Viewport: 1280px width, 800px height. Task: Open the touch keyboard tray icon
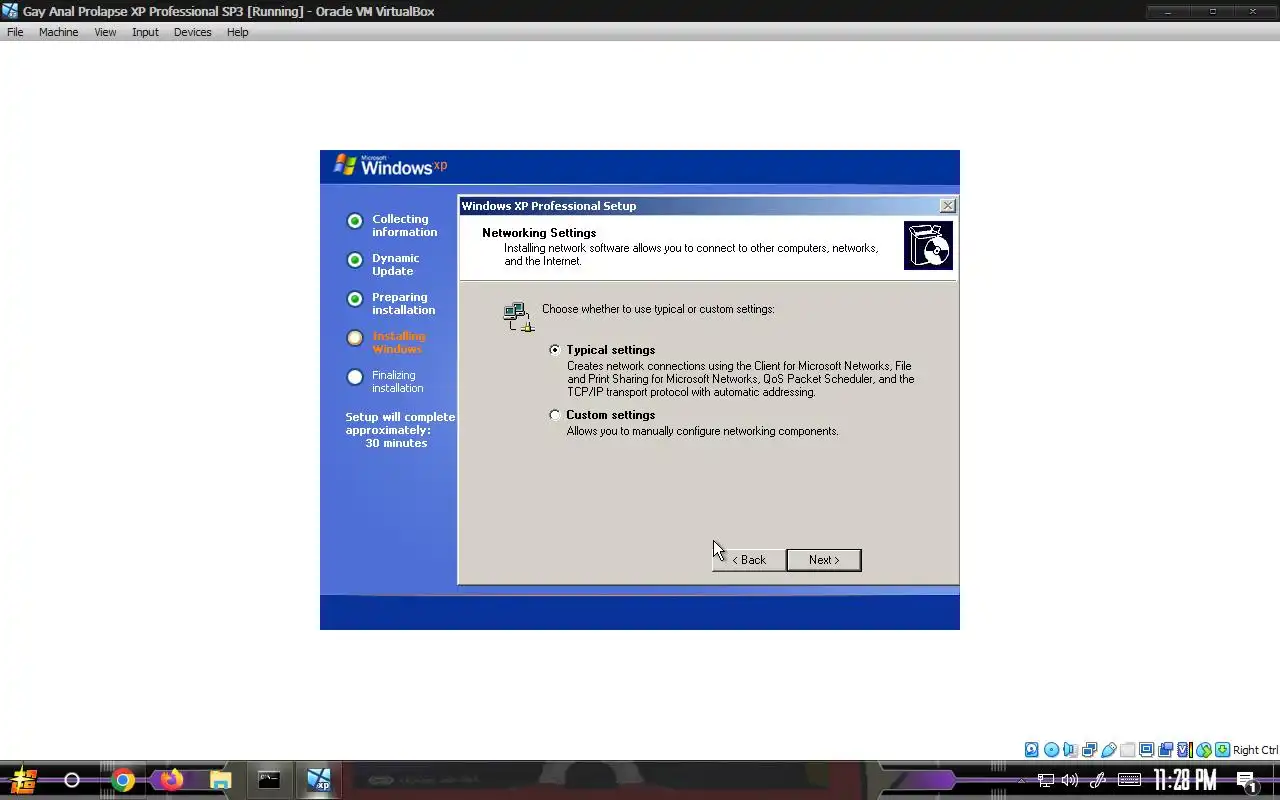1129,780
